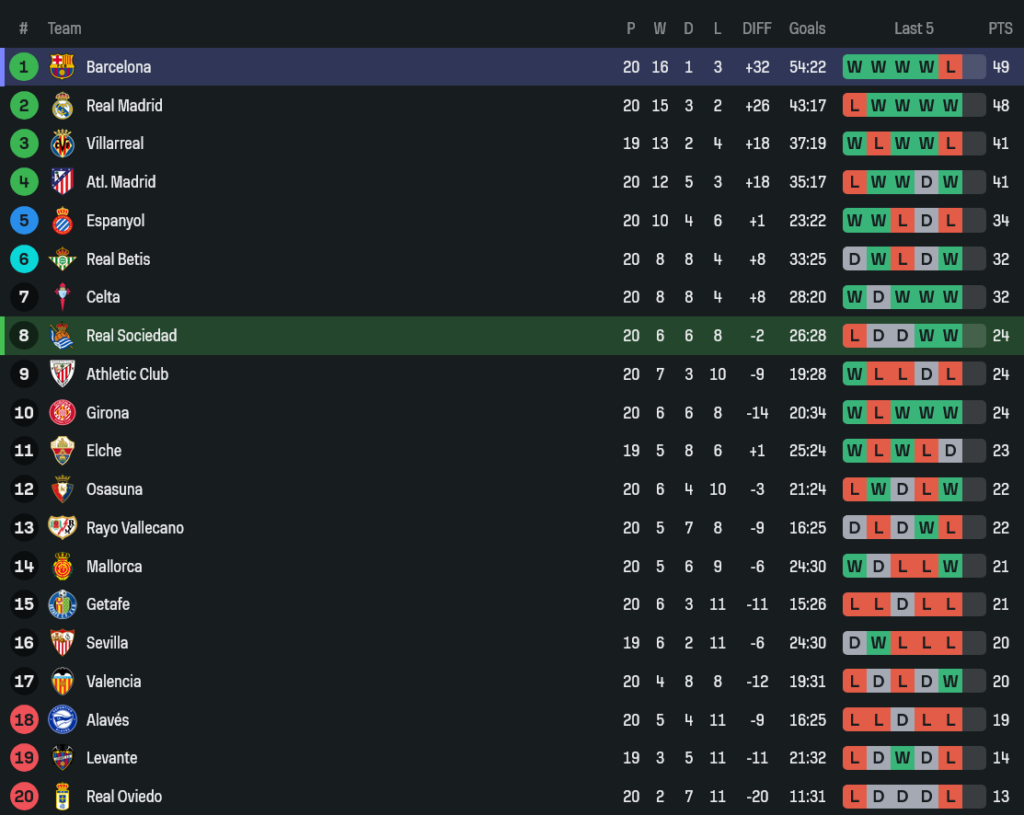Select the Real Sociedad team name

(131, 336)
